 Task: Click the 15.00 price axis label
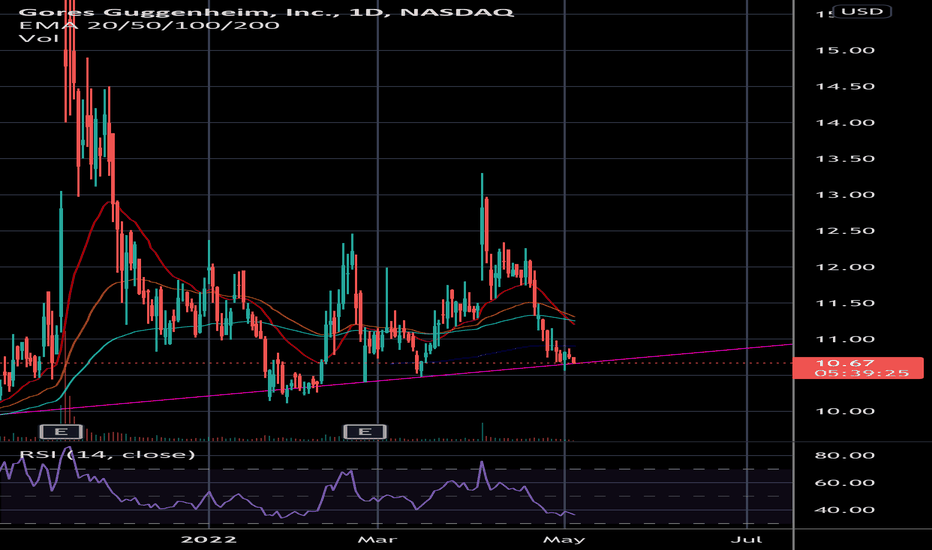click(x=845, y=51)
